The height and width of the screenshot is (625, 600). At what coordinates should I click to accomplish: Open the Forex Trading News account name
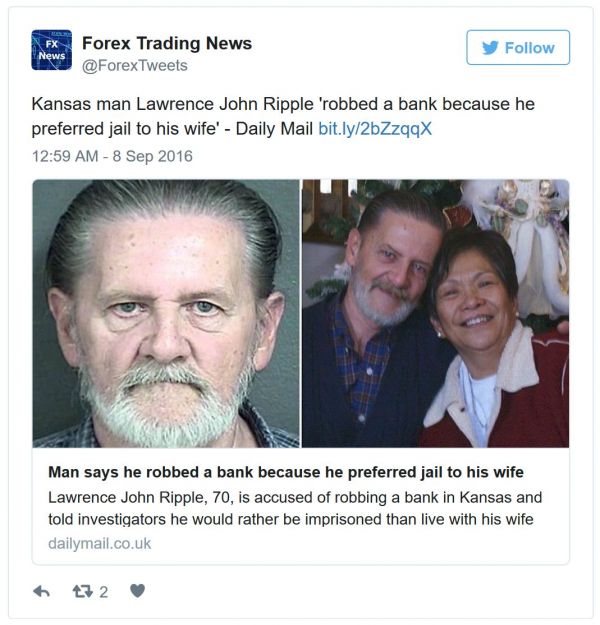pyautogui.click(x=167, y=43)
